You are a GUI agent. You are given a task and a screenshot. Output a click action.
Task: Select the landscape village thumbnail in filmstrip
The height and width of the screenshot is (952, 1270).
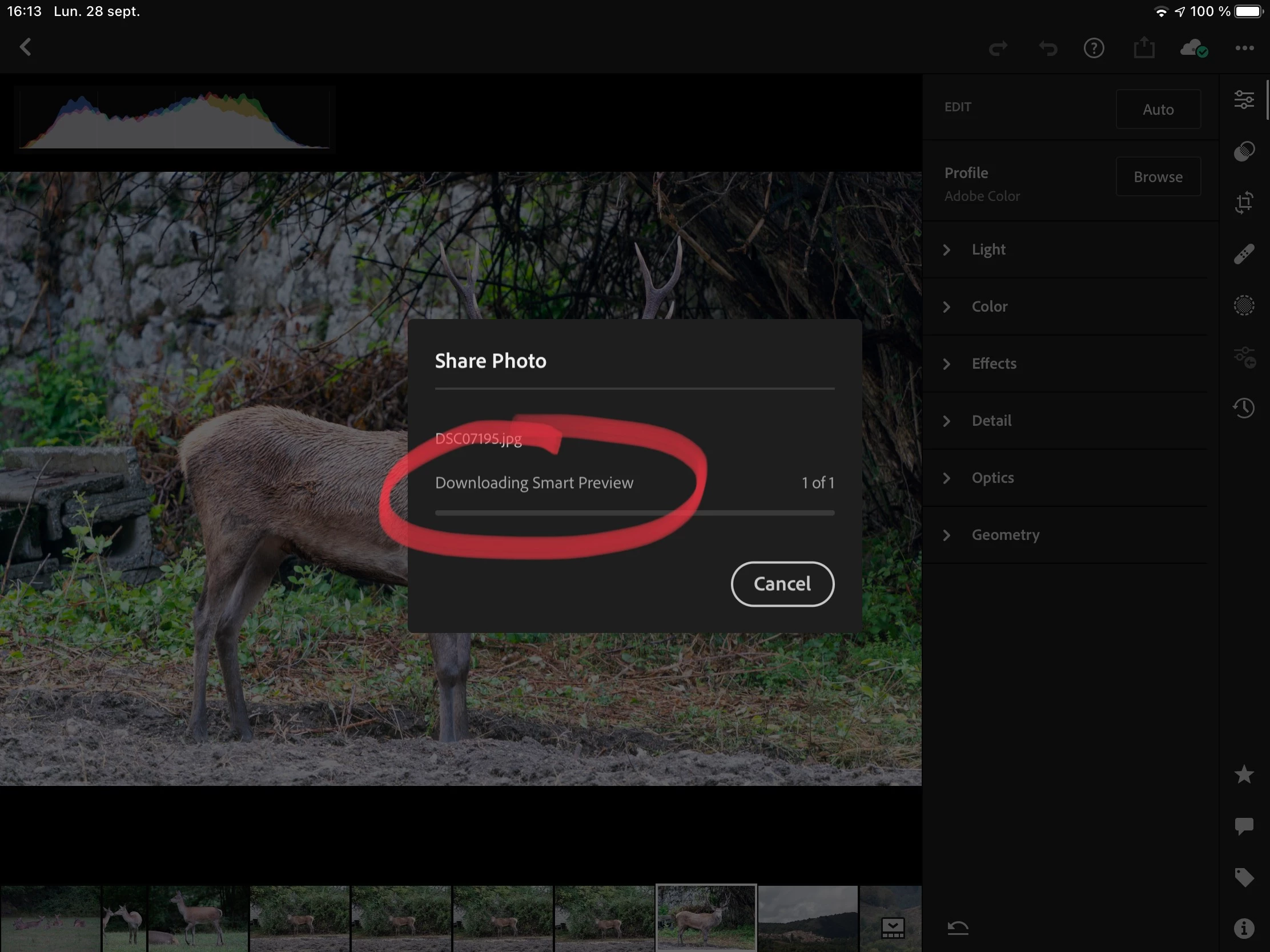(807, 918)
